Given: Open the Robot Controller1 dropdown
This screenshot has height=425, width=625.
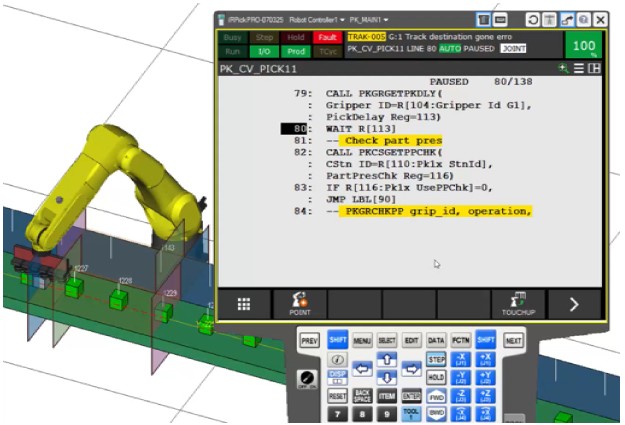Looking at the screenshot, I should coord(317,19).
